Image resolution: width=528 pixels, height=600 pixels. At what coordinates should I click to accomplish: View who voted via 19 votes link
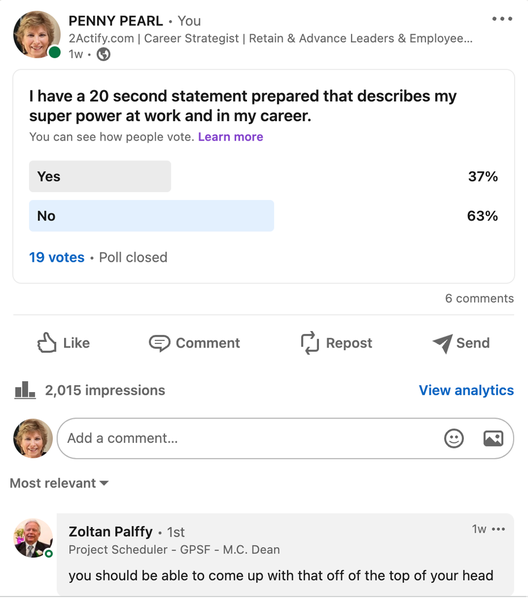(x=57, y=257)
